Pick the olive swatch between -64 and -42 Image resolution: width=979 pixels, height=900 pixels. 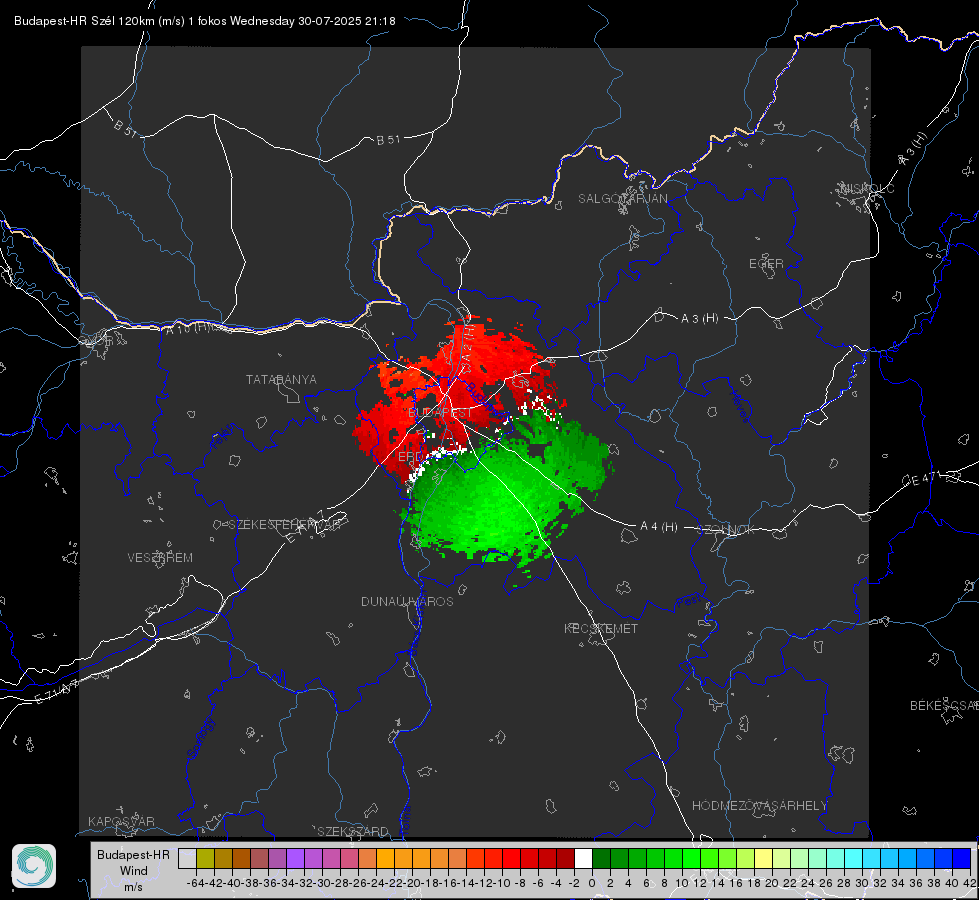205,858
